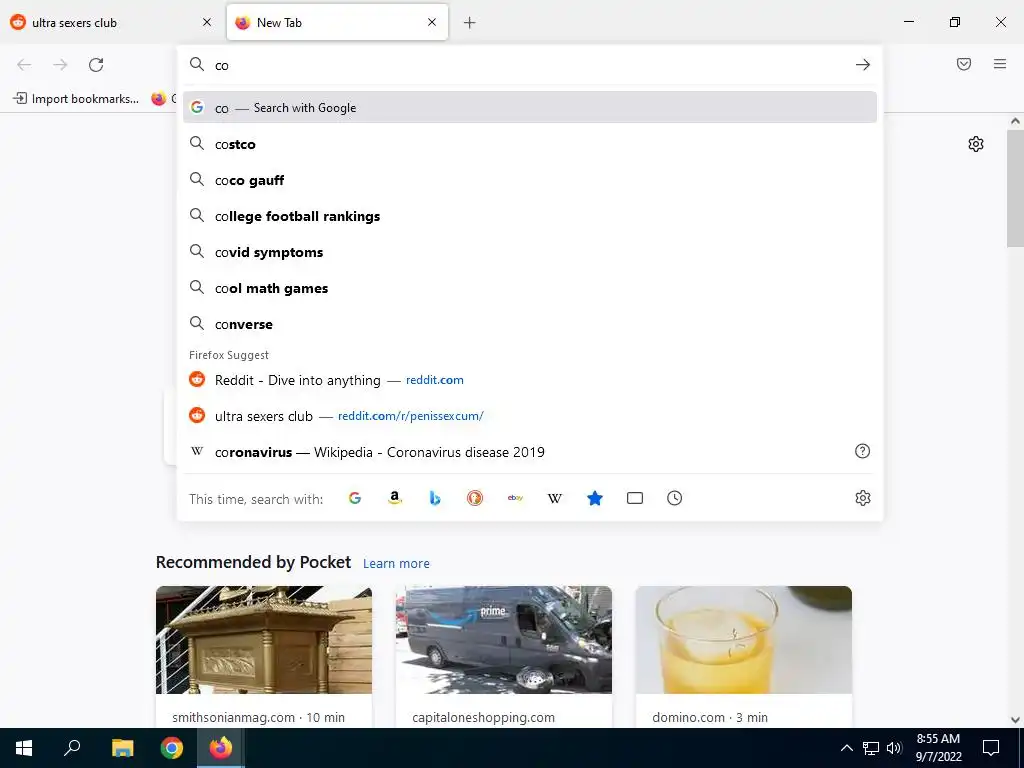The image size is (1024, 768).
Task: Select the costco suggestion
Action: click(x=530, y=144)
